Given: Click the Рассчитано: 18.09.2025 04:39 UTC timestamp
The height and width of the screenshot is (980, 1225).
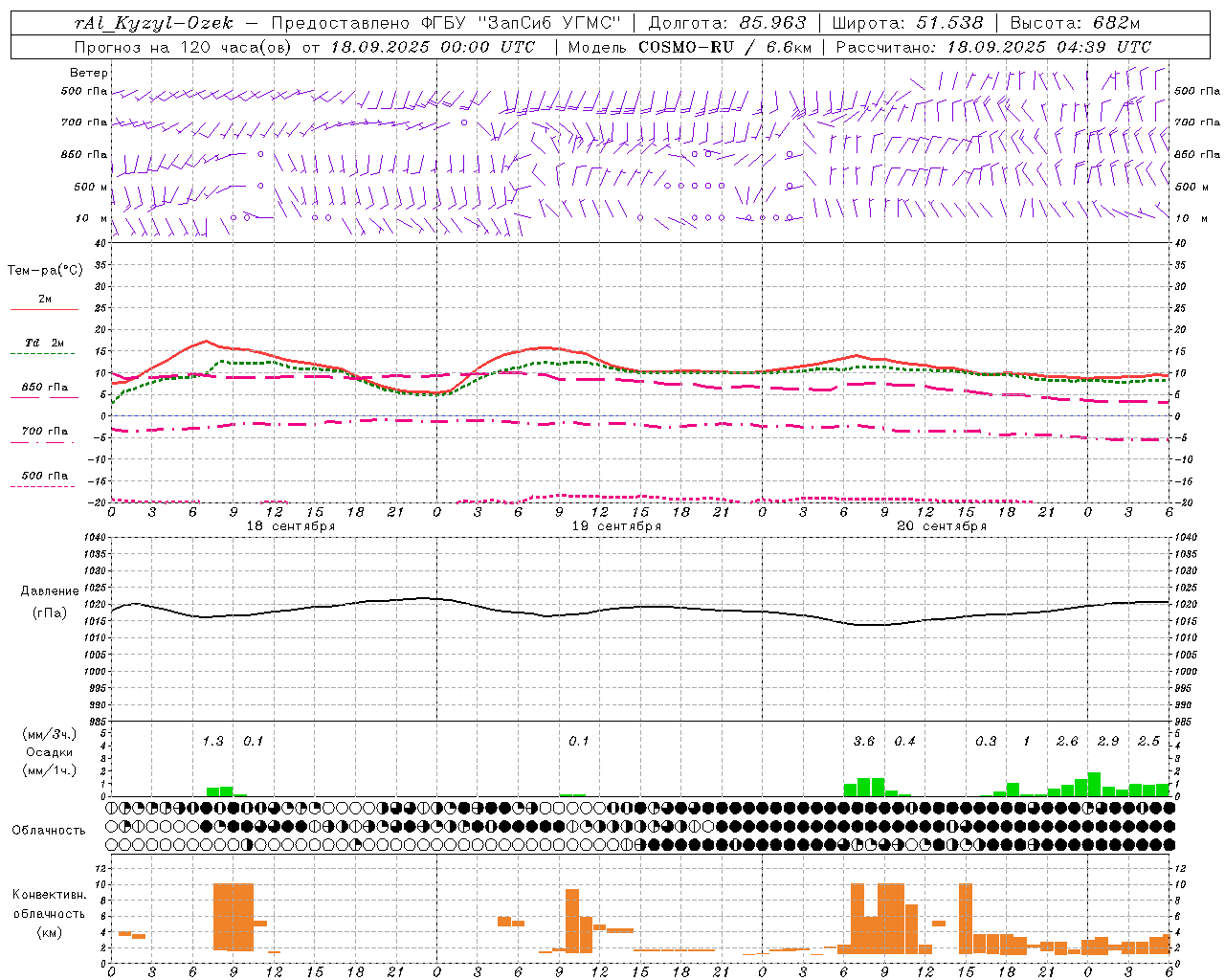Looking at the screenshot, I should tap(993, 47).
